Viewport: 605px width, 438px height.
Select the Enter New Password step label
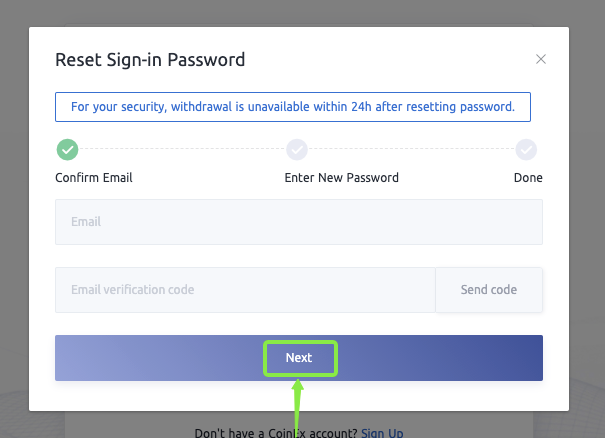[x=342, y=178]
